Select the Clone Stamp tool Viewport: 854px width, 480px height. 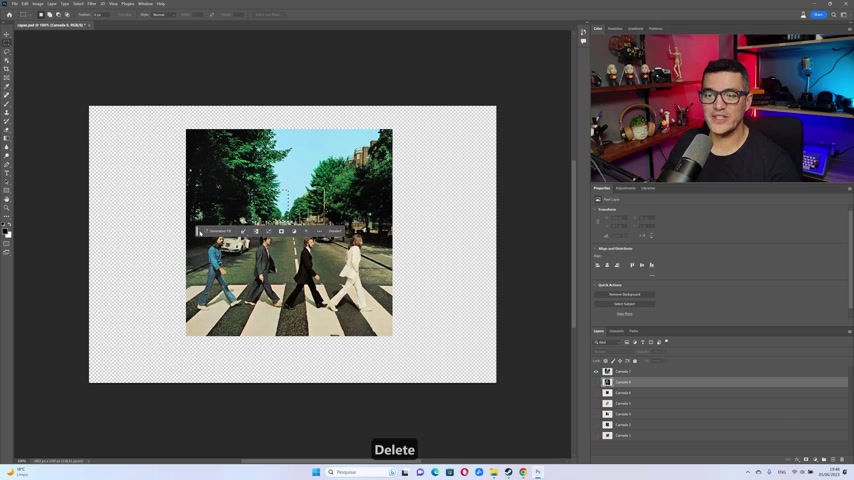tap(7, 113)
